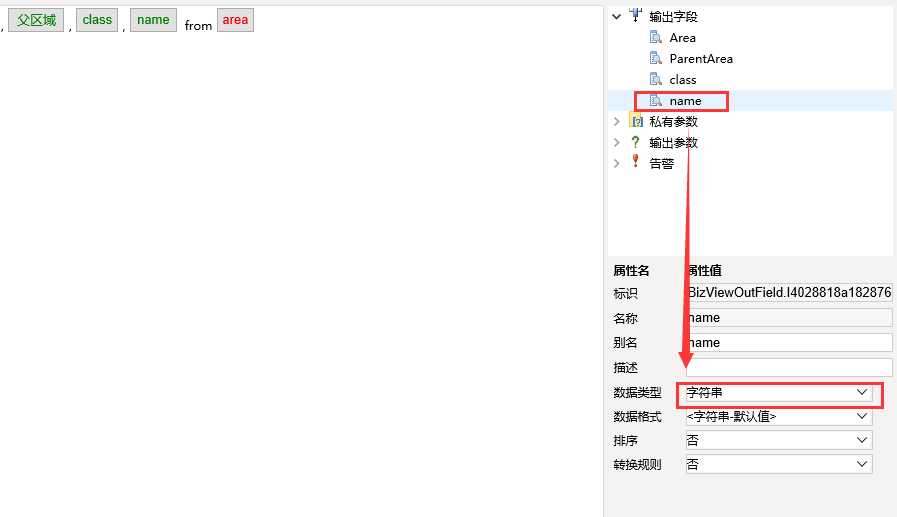Click the 数据类型 property label
Image resolution: width=897 pixels, height=517 pixels.
637,393
